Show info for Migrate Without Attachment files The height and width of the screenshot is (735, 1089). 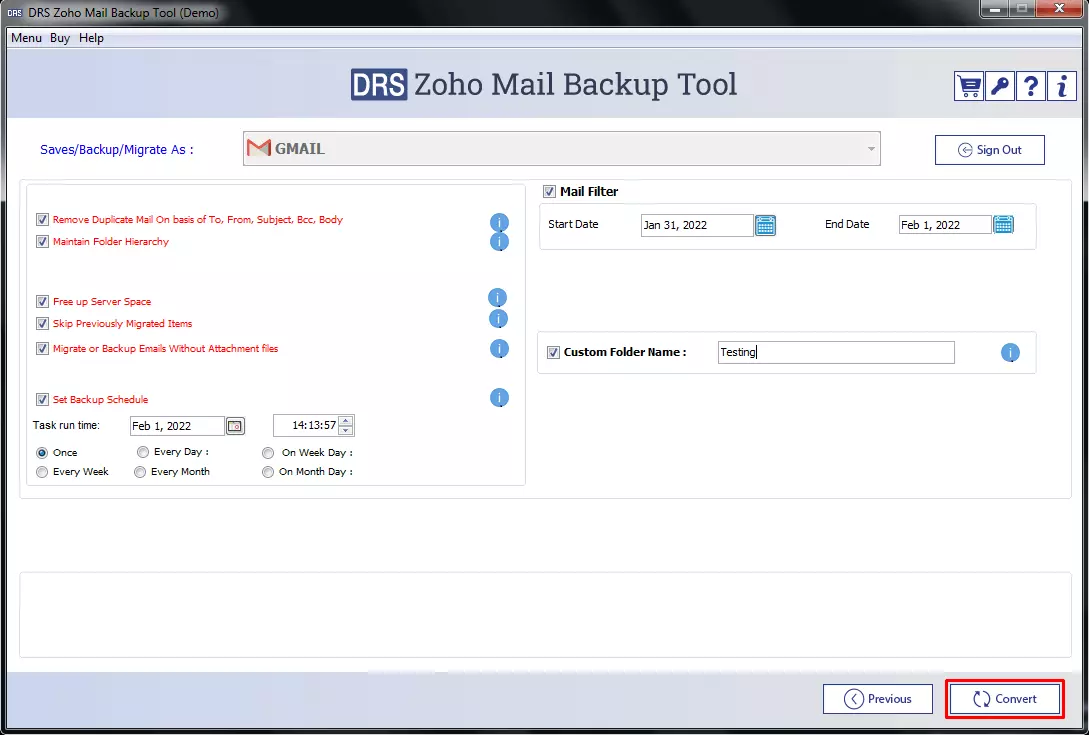tap(499, 349)
